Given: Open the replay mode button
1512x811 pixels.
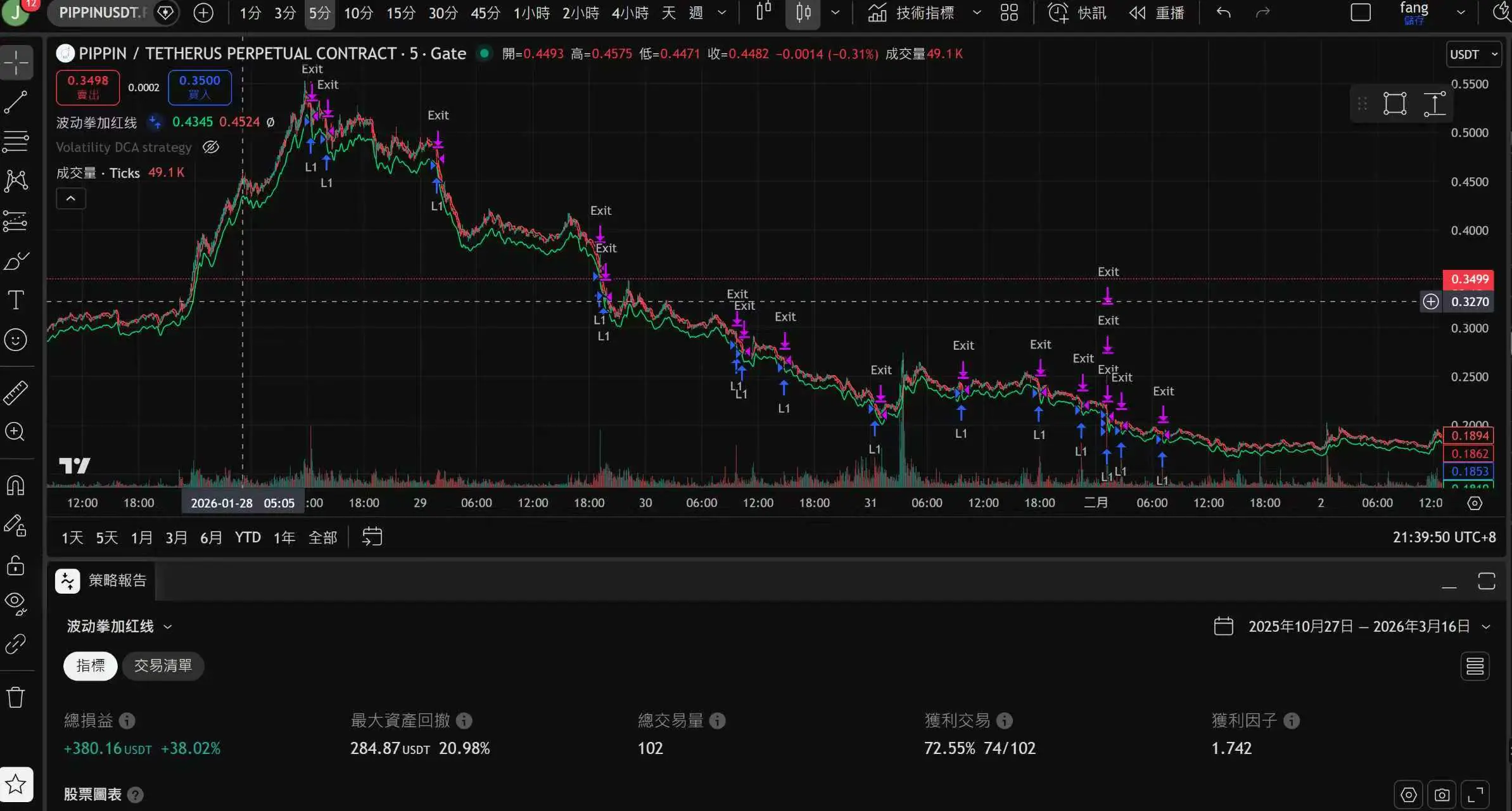Looking at the screenshot, I should pyautogui.click(x=1157, y=13).
